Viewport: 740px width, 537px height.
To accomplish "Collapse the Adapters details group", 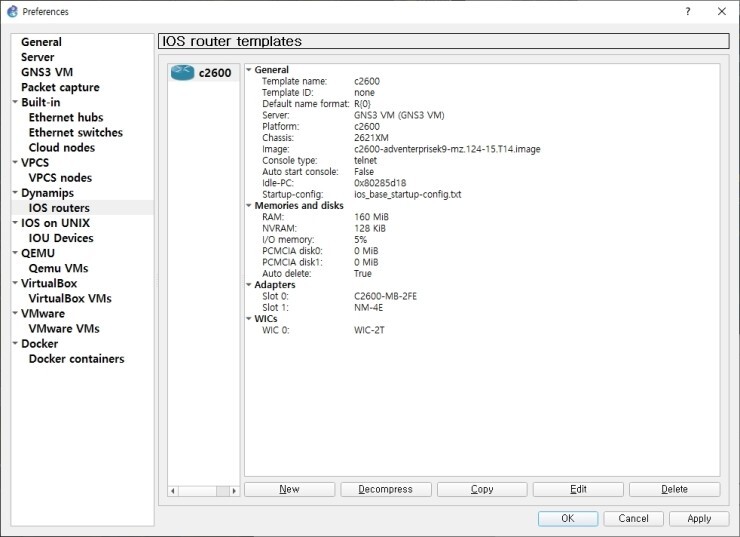I will pyautogui.click(x=249, y=285).
